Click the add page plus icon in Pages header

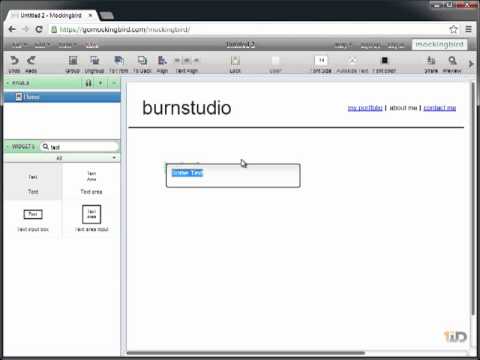point(101,83)
